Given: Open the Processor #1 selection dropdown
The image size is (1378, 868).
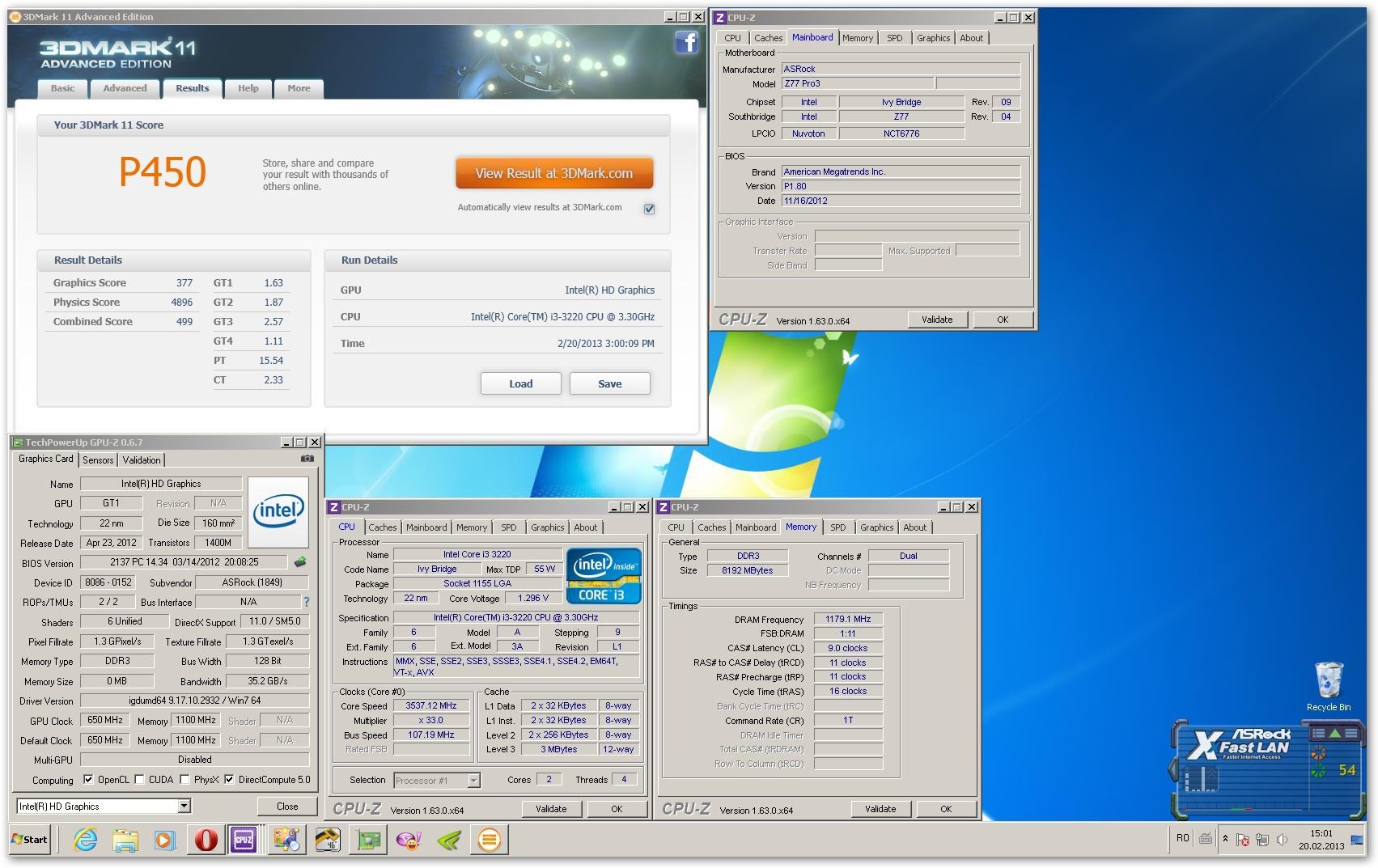Looking at the screenshot, I should 474,781.
